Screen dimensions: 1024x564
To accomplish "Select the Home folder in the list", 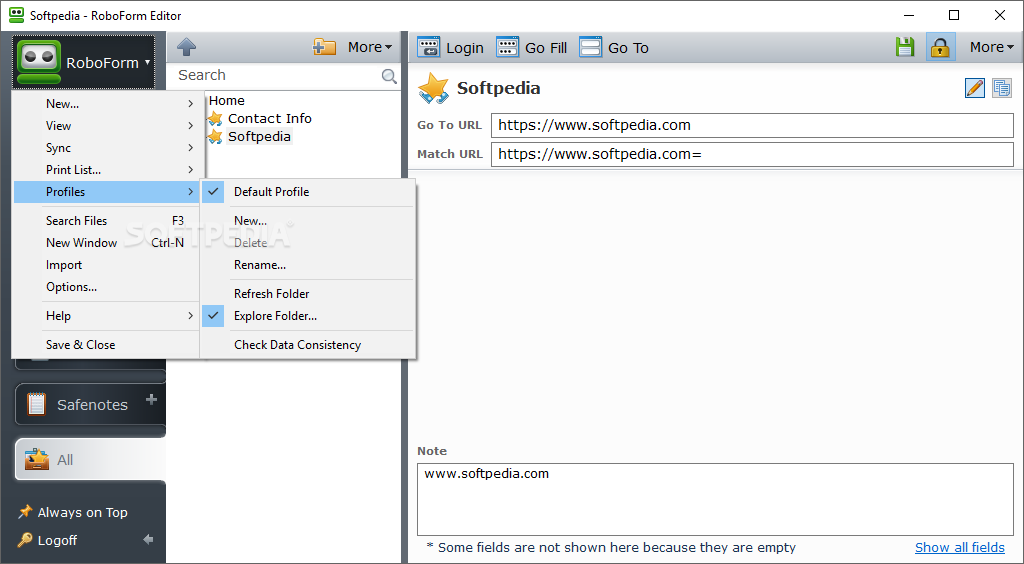I will 227,101.
